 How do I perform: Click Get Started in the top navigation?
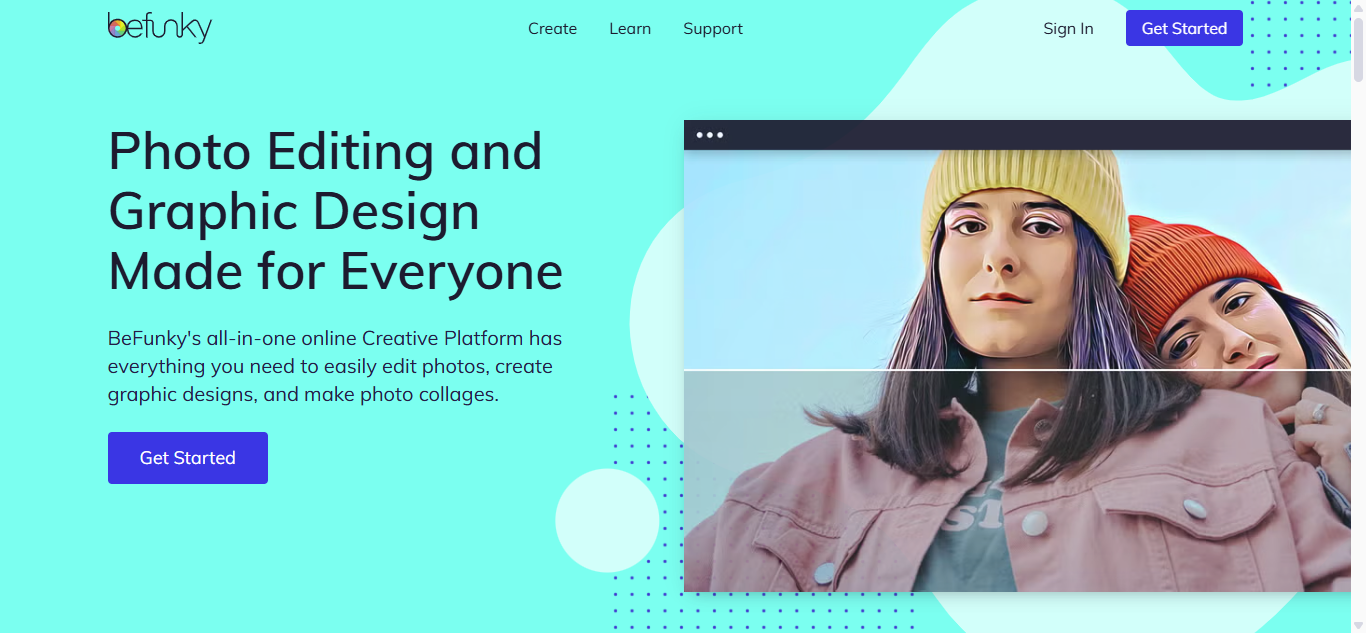tap(1184, 28)
